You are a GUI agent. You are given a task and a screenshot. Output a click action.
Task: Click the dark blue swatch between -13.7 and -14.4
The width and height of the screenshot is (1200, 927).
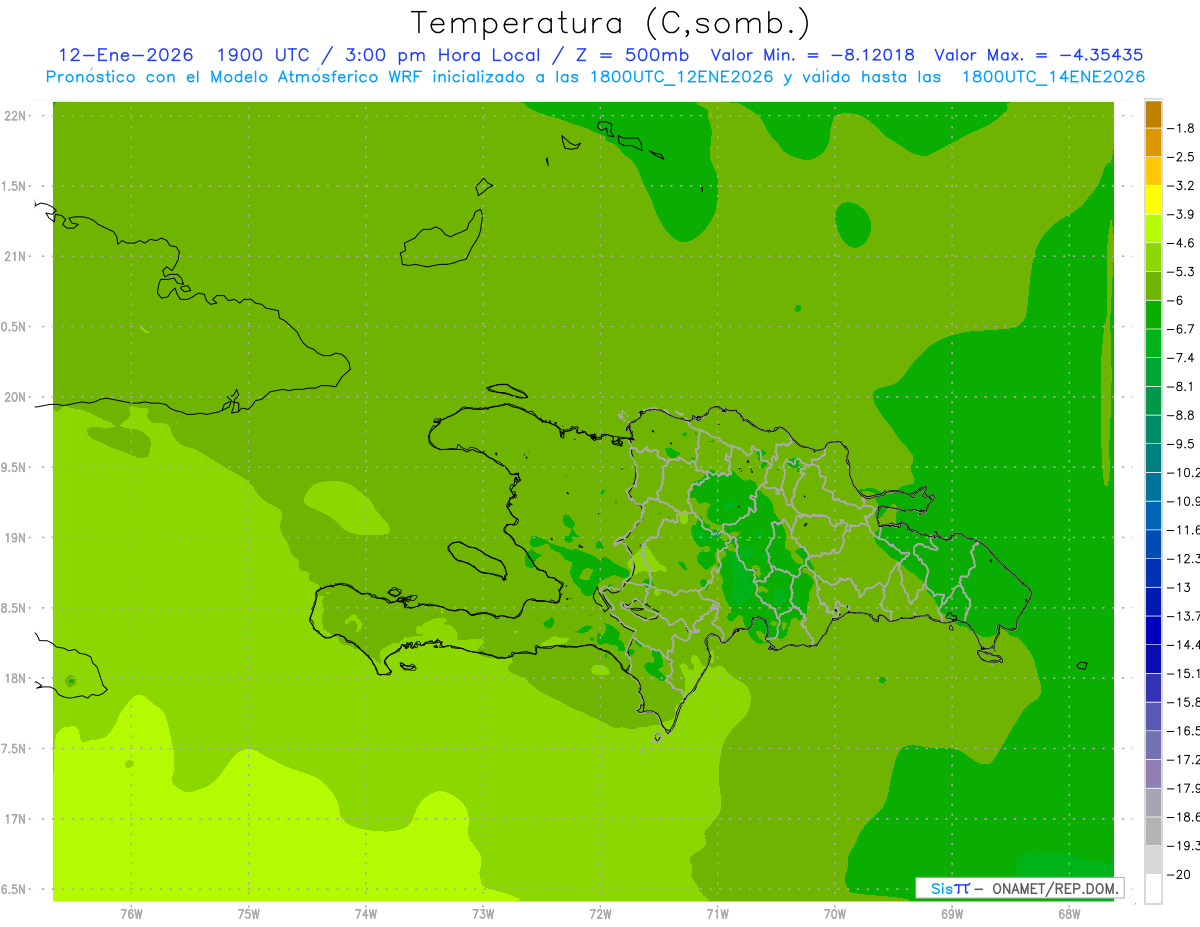pos(1153,630)
